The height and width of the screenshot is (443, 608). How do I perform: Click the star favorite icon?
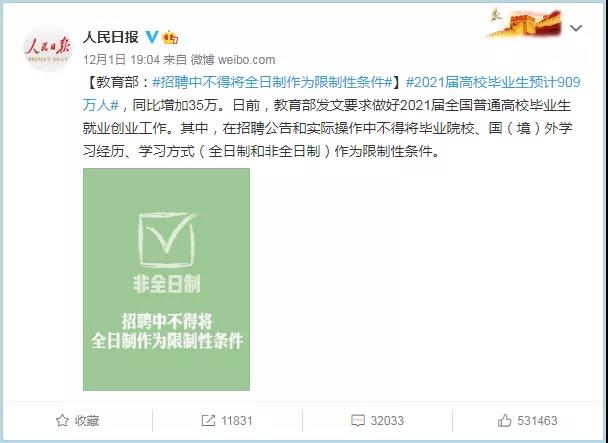point(62,421)
